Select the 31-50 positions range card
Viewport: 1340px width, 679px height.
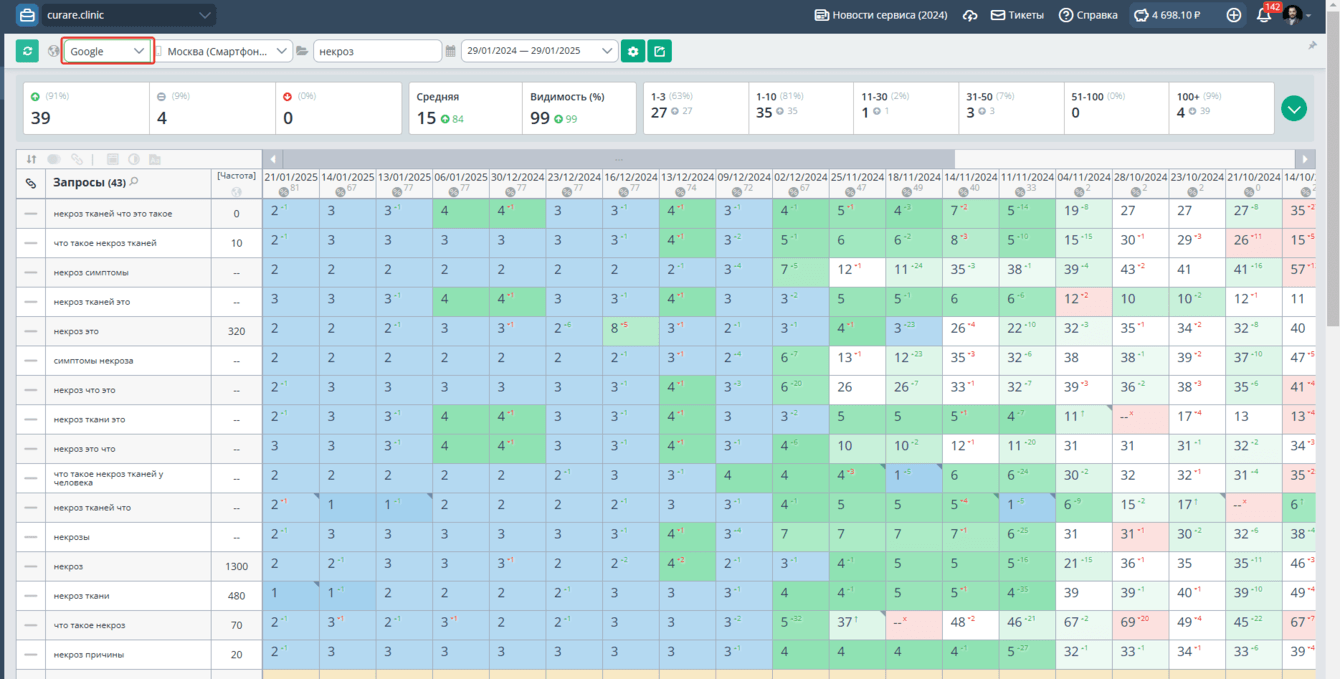pyautogui.click(x=1011, y=108)
